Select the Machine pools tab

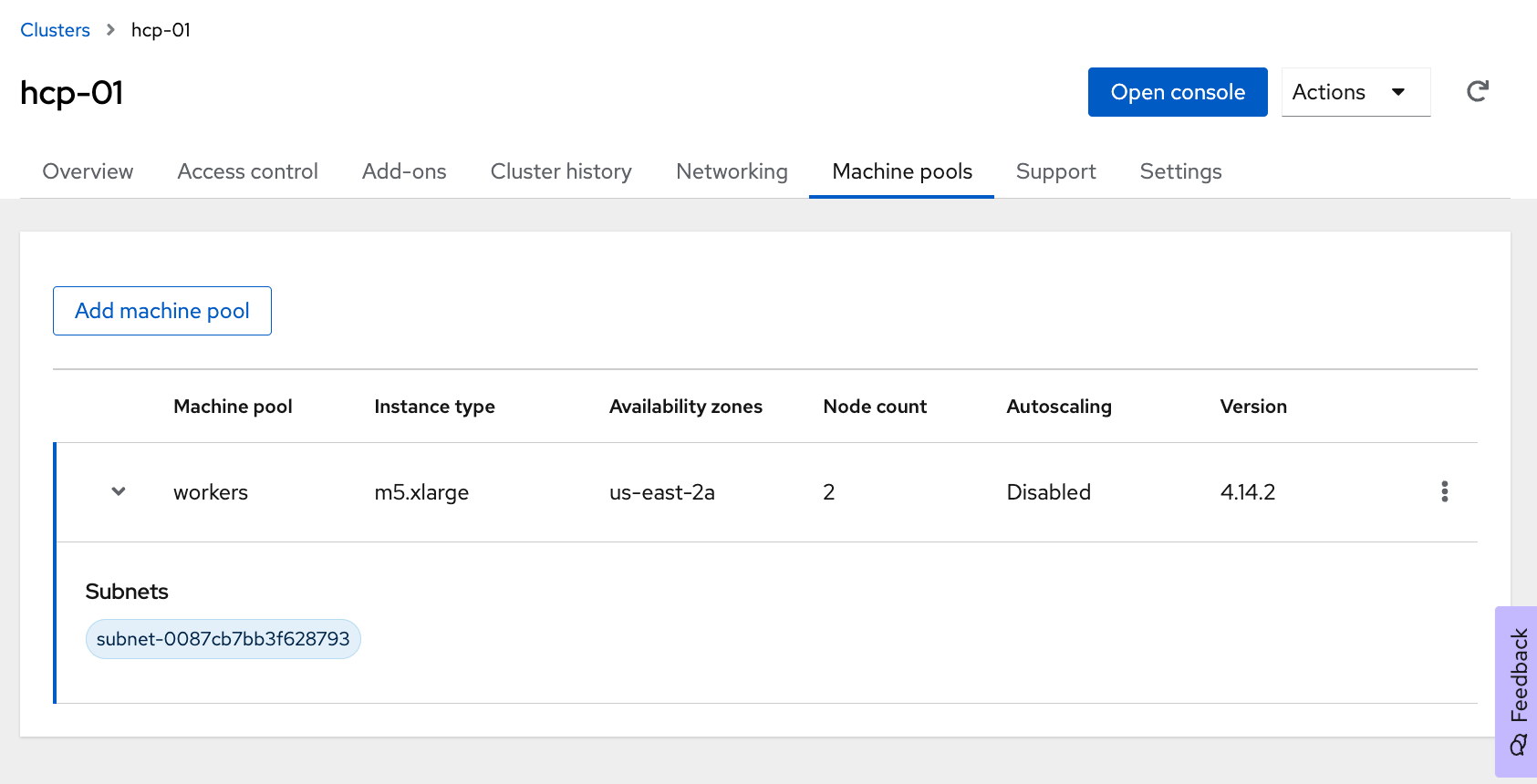point(902,171)
